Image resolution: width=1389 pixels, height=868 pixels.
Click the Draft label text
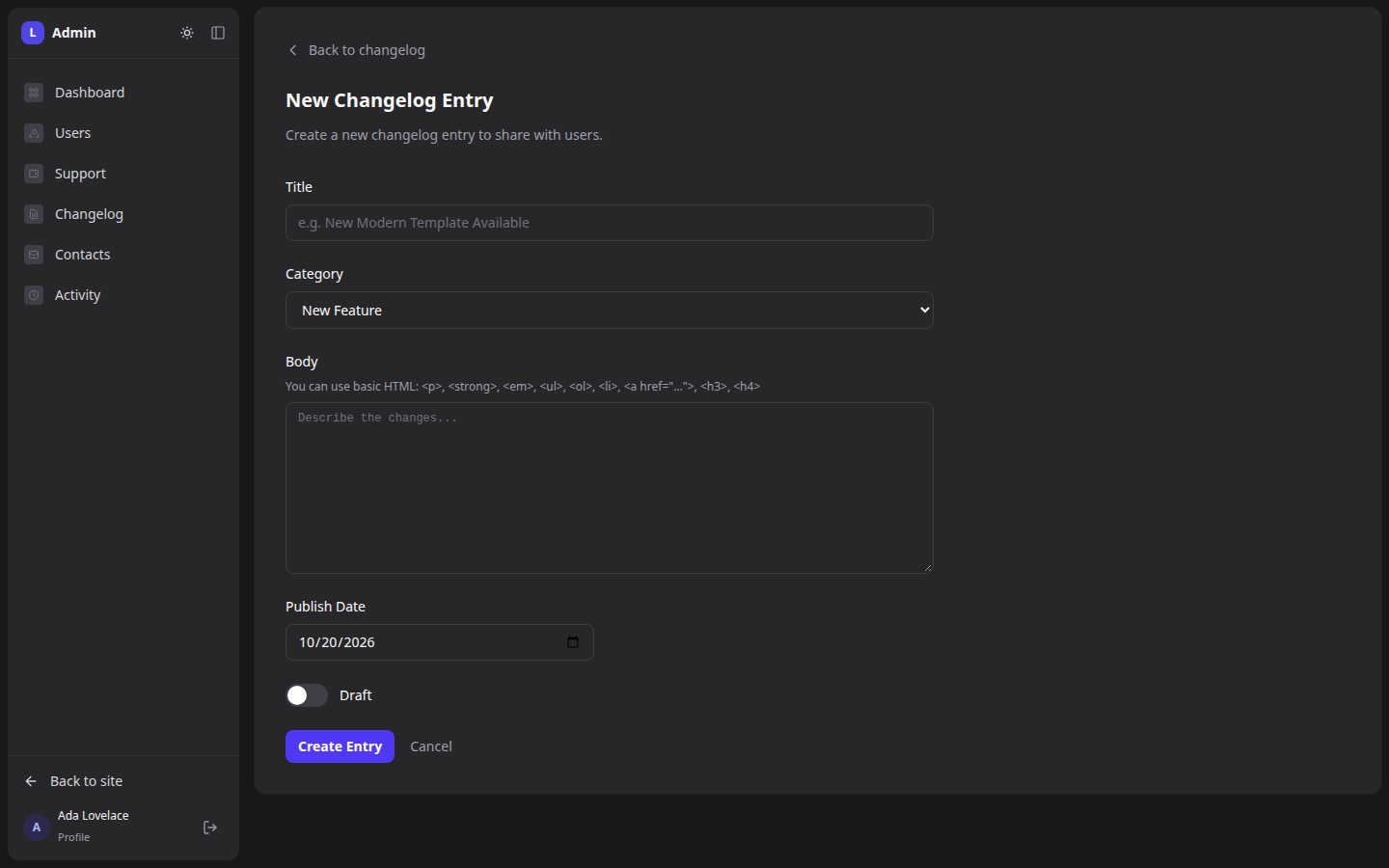click(356, 695)
